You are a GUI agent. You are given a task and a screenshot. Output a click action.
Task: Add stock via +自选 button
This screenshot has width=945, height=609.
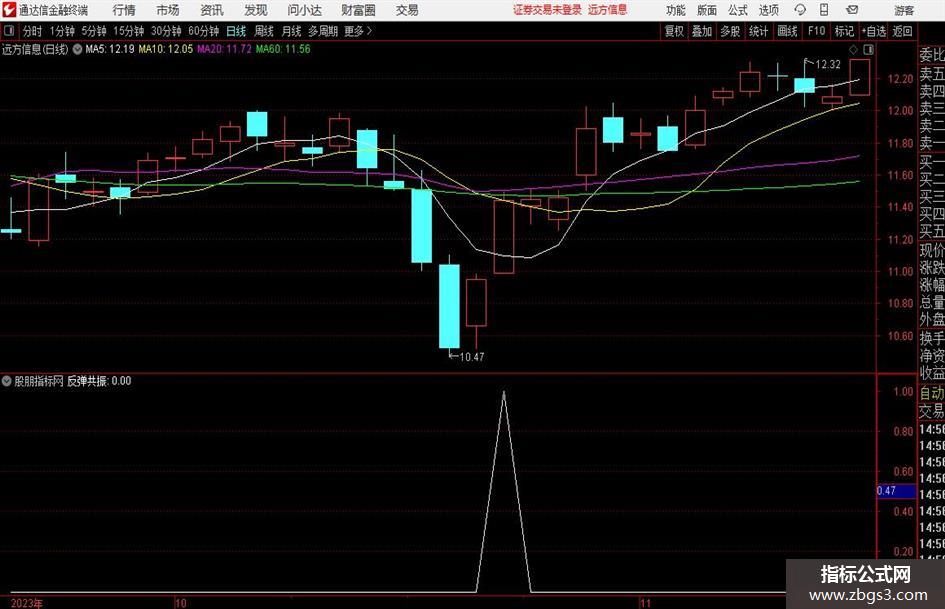[x=873, y=31]
